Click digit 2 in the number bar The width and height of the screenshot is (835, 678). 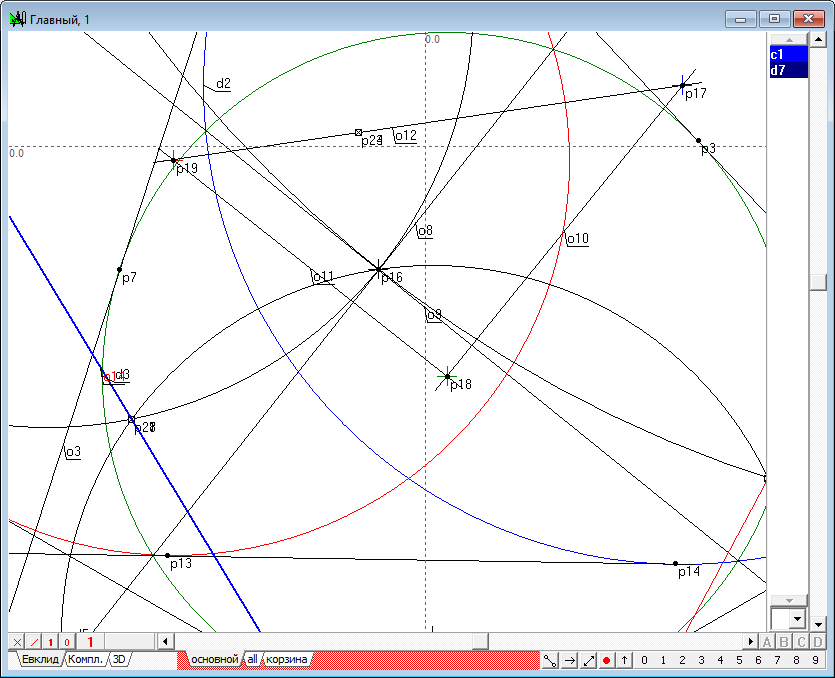pyautogui.click(x=682, y=660)
